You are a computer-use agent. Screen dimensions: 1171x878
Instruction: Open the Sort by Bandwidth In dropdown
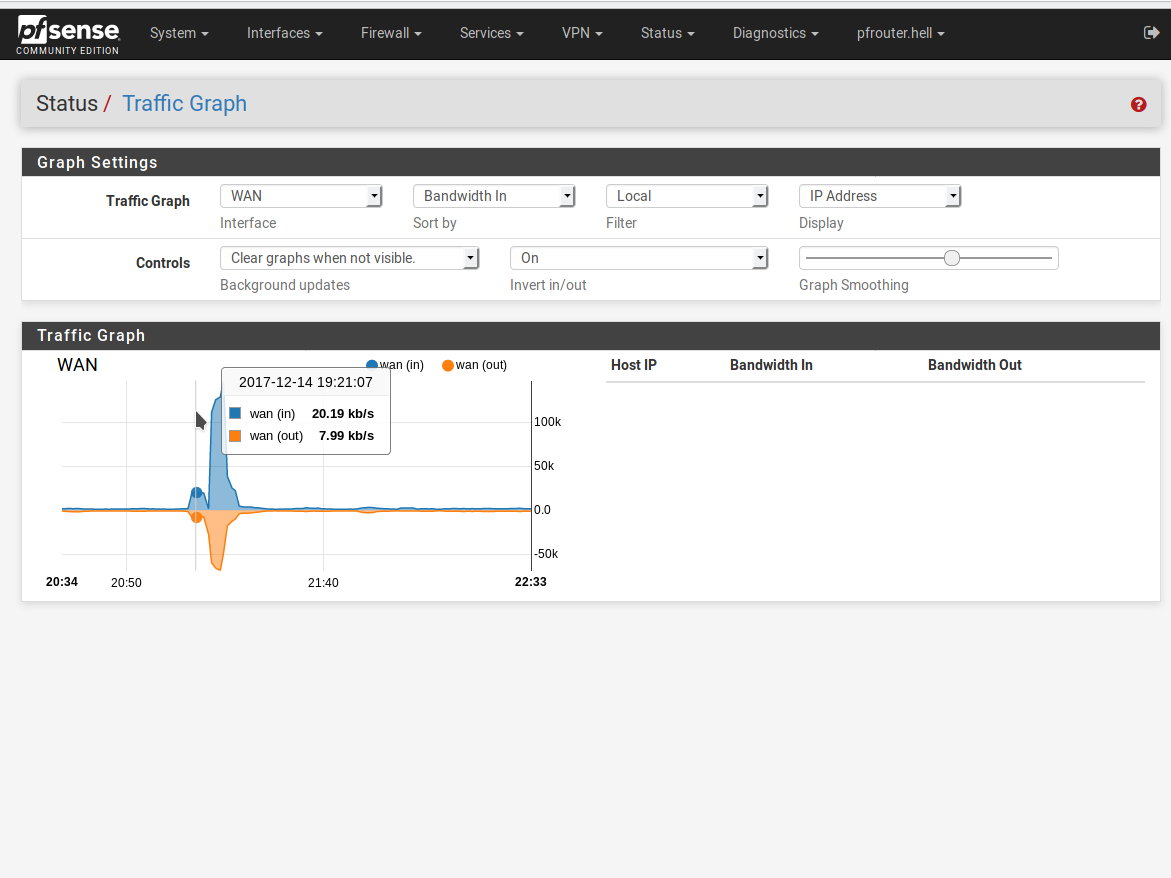[494, 196]
